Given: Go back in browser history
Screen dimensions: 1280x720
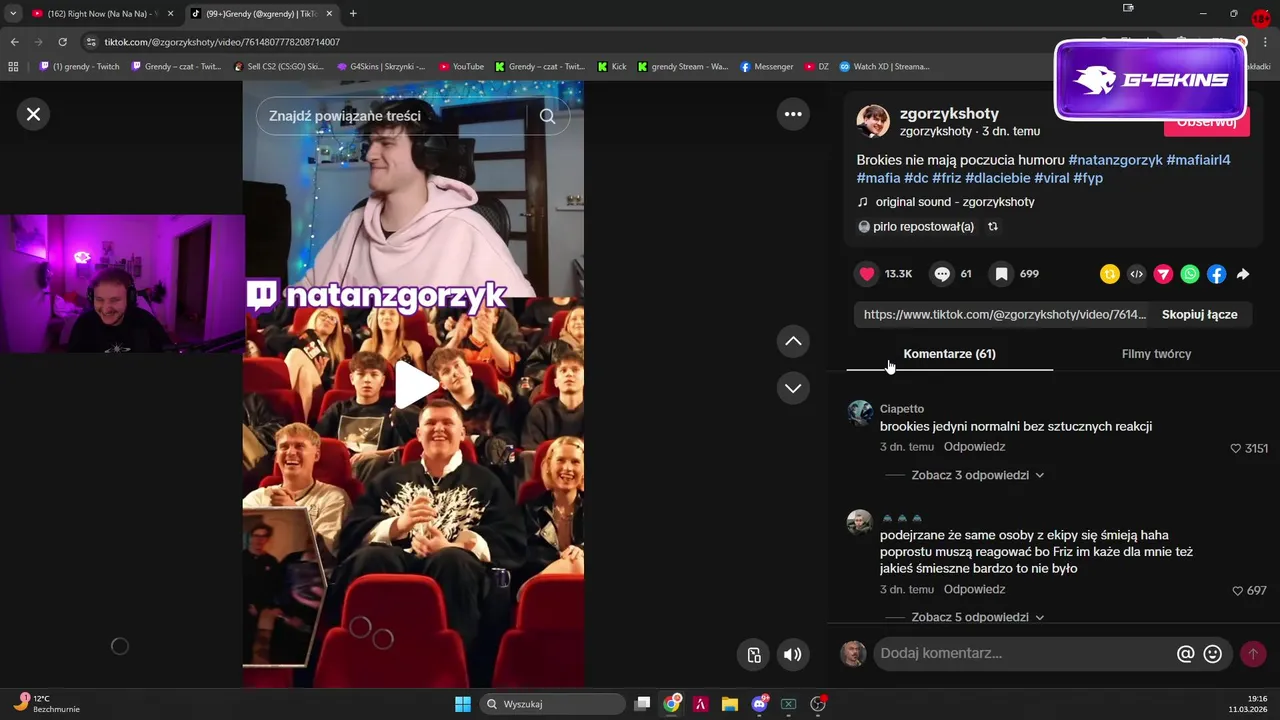Looking at the screenshot, I should pyautogui.click(x=15, y=42).
